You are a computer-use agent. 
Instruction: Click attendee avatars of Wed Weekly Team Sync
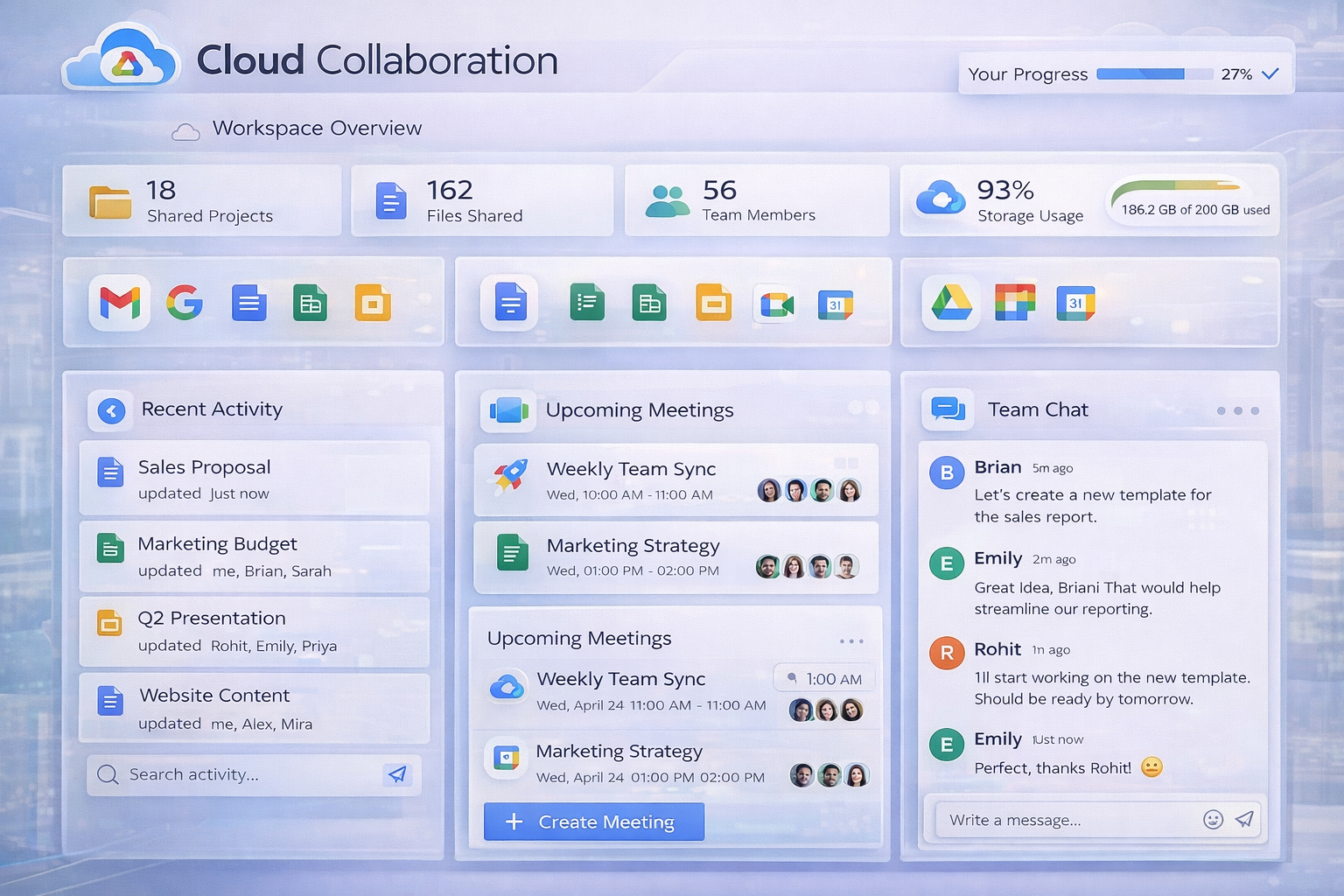tap(809, 491)
